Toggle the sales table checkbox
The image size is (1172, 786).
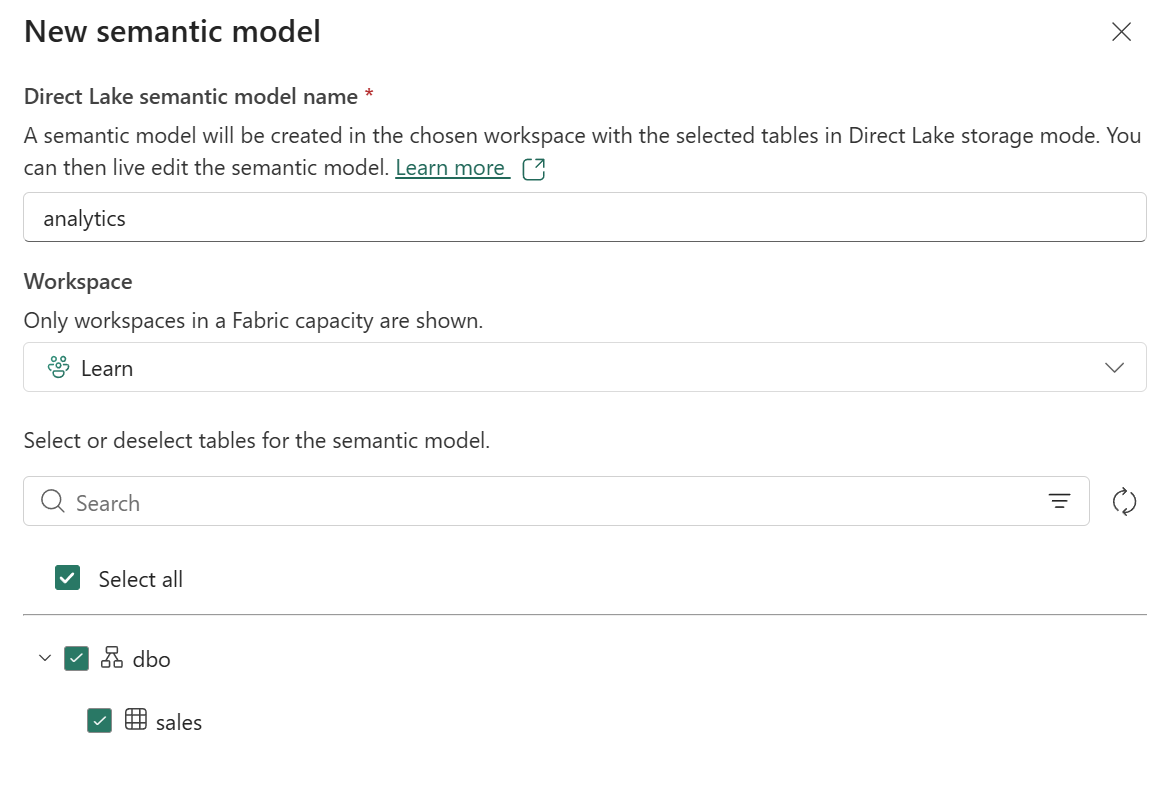click(x=99, y=721)
